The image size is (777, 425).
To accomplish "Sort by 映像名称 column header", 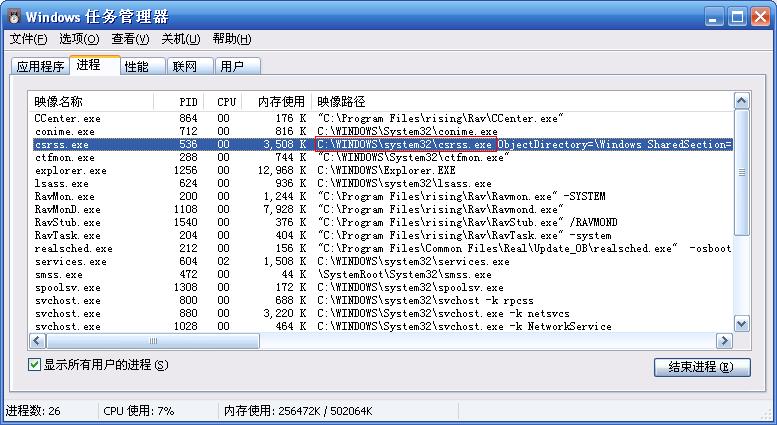I will tap(91, 102).
